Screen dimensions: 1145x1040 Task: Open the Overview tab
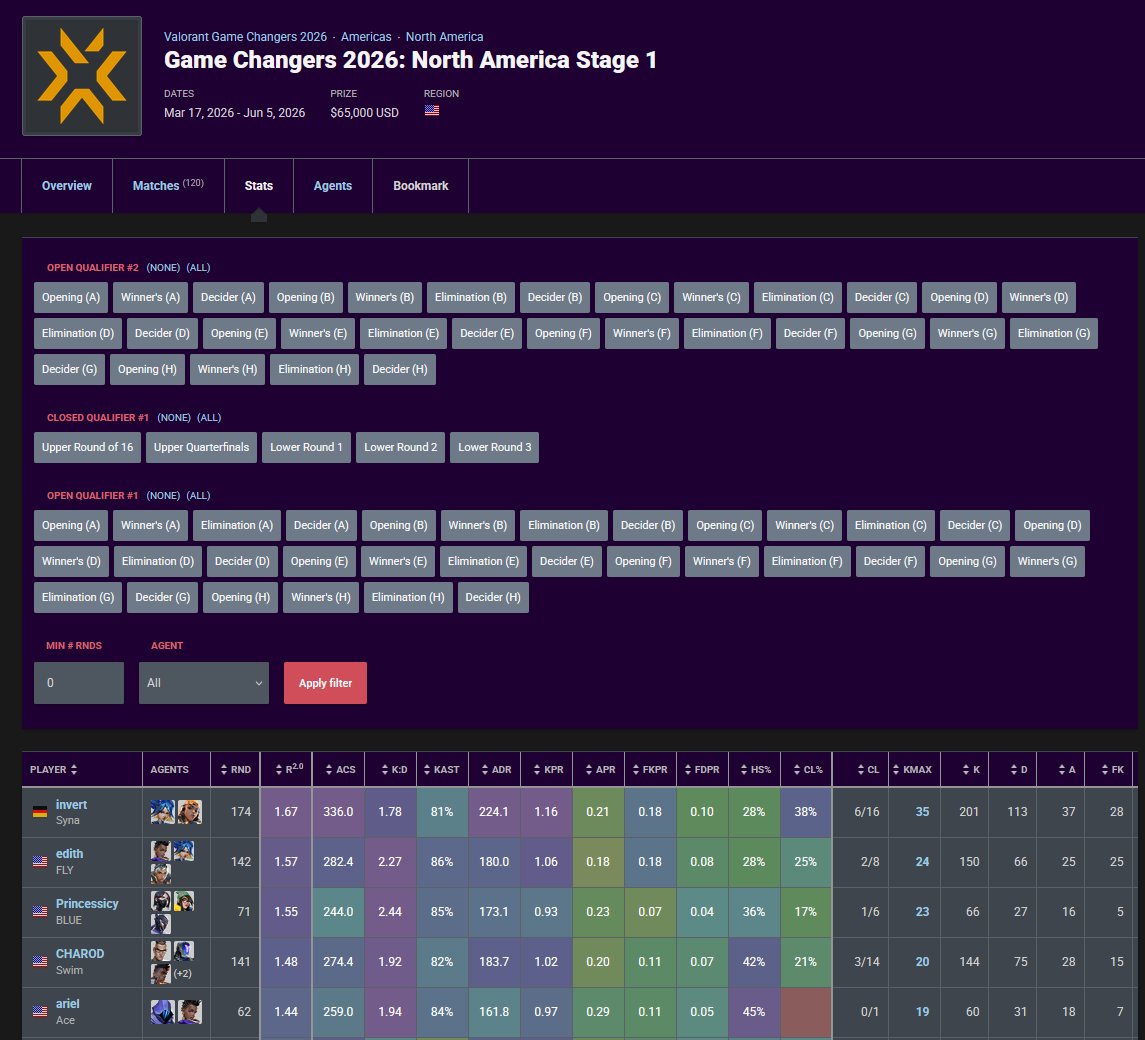click(x=66, y=186)
